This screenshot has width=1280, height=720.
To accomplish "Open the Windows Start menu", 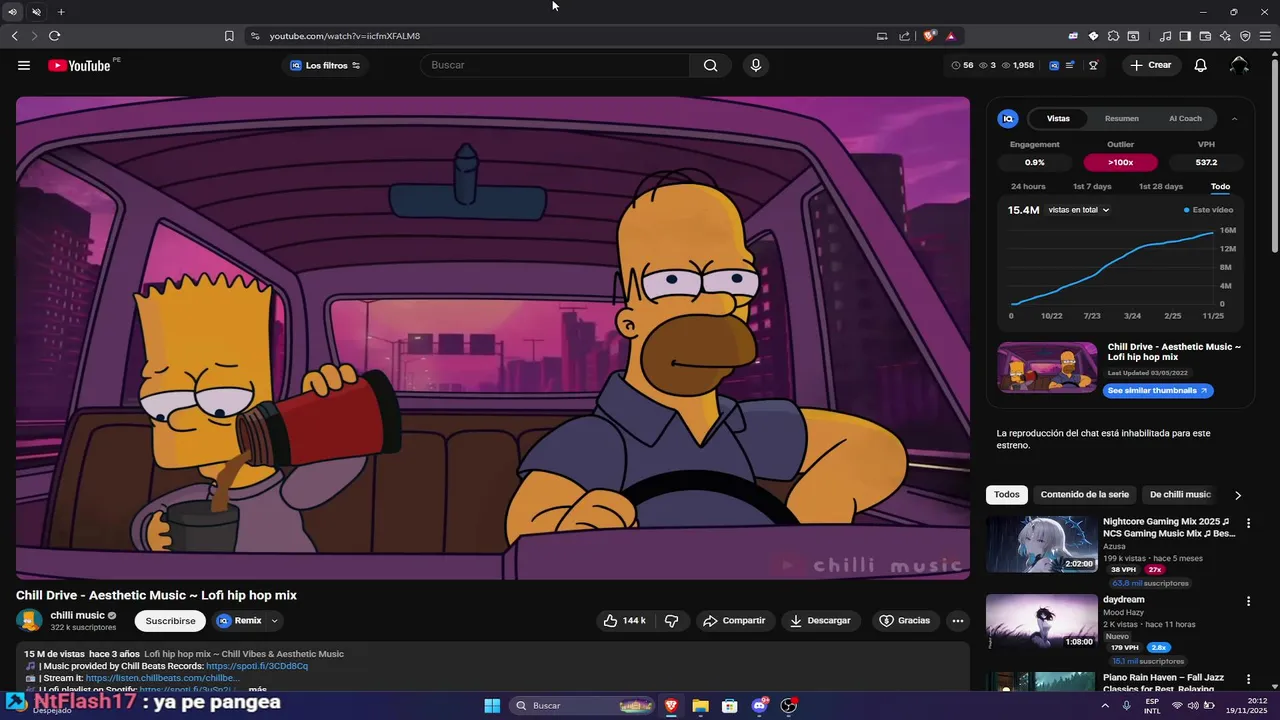I will tap(492, 705).
